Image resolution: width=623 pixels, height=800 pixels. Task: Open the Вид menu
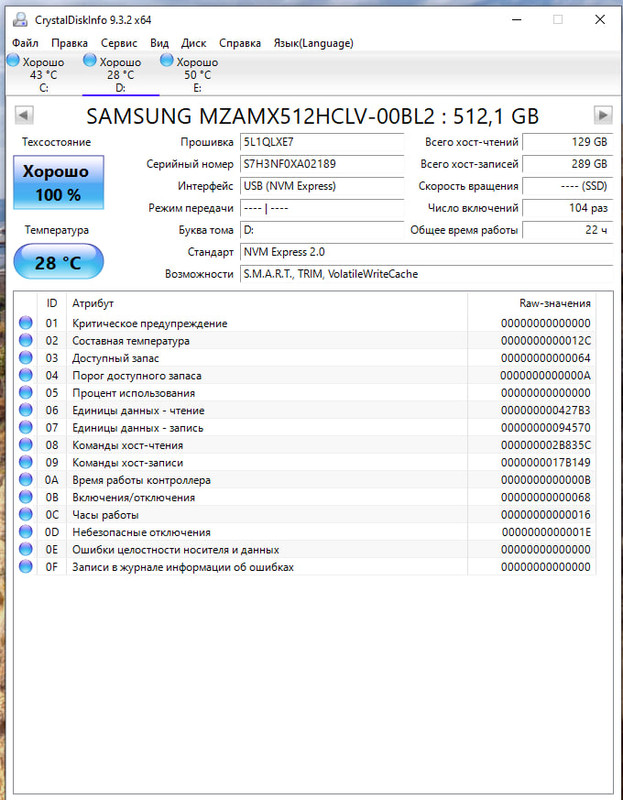tap(159, 43)
